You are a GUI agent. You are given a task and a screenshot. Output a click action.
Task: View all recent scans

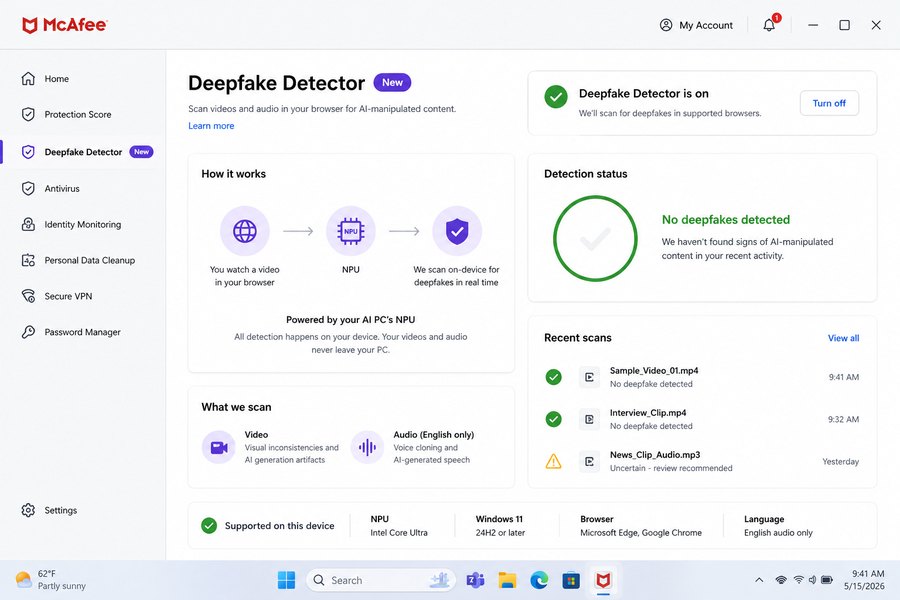coord(843,338)
